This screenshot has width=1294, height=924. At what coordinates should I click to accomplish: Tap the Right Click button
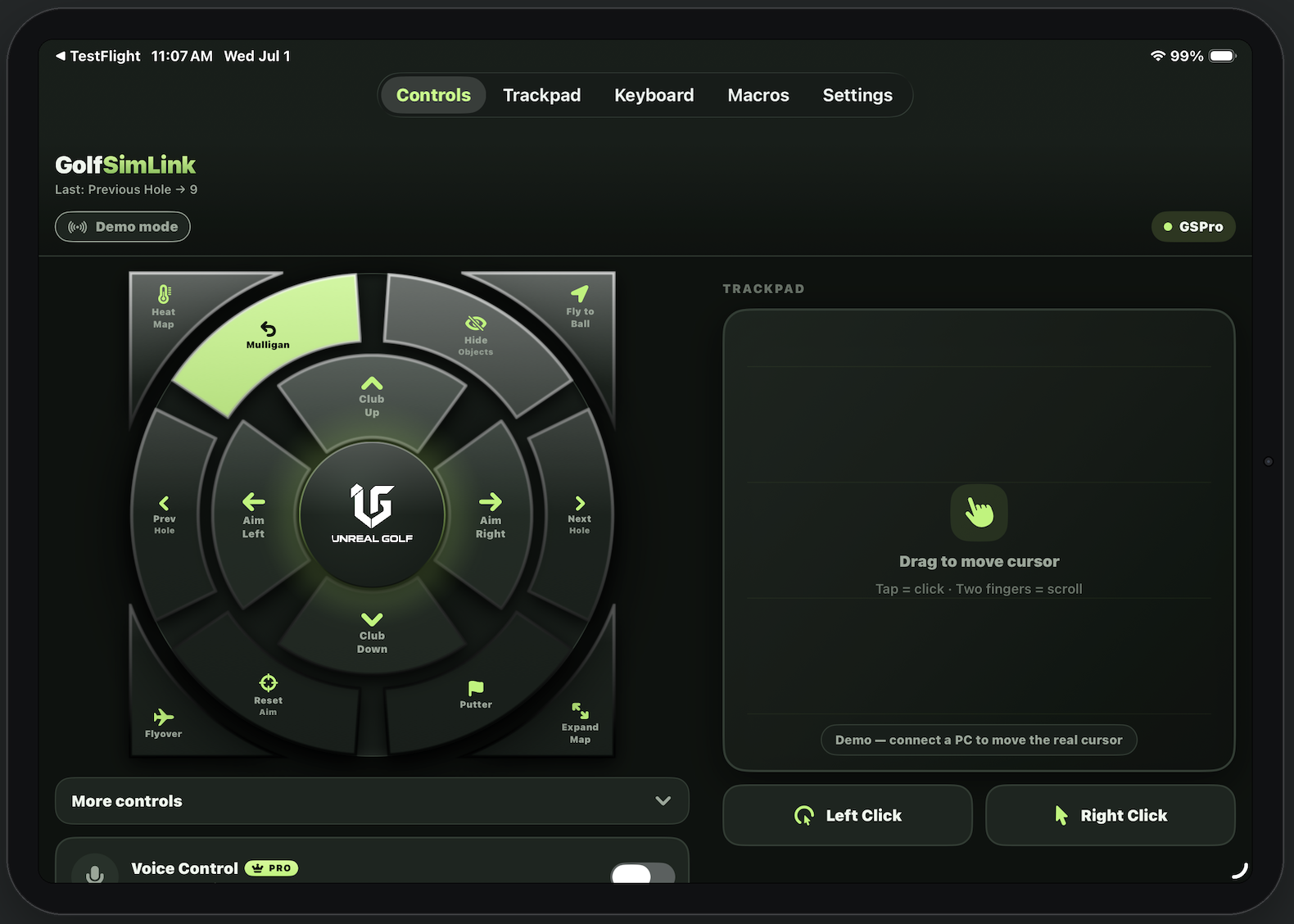tap(1111, 815)
